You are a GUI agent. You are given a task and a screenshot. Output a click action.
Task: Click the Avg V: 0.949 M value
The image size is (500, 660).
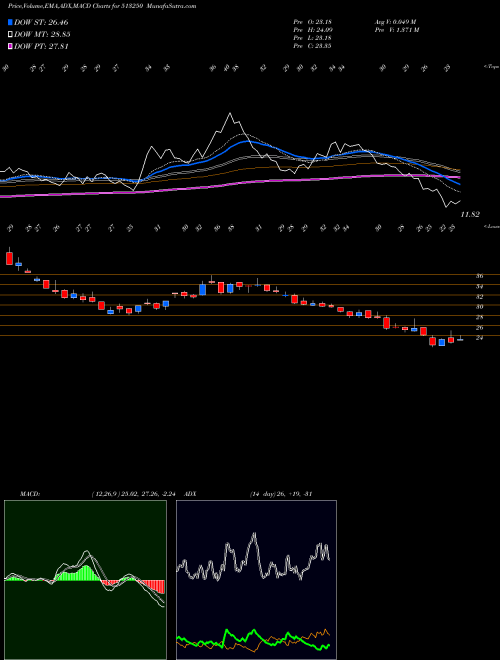pyautogui.click(x=396, y=22)
